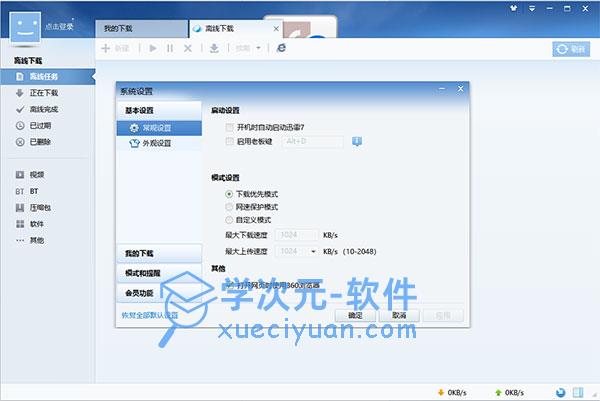
Task: Filter by 视频 category in the sidebar
Action: pos(37,175)
